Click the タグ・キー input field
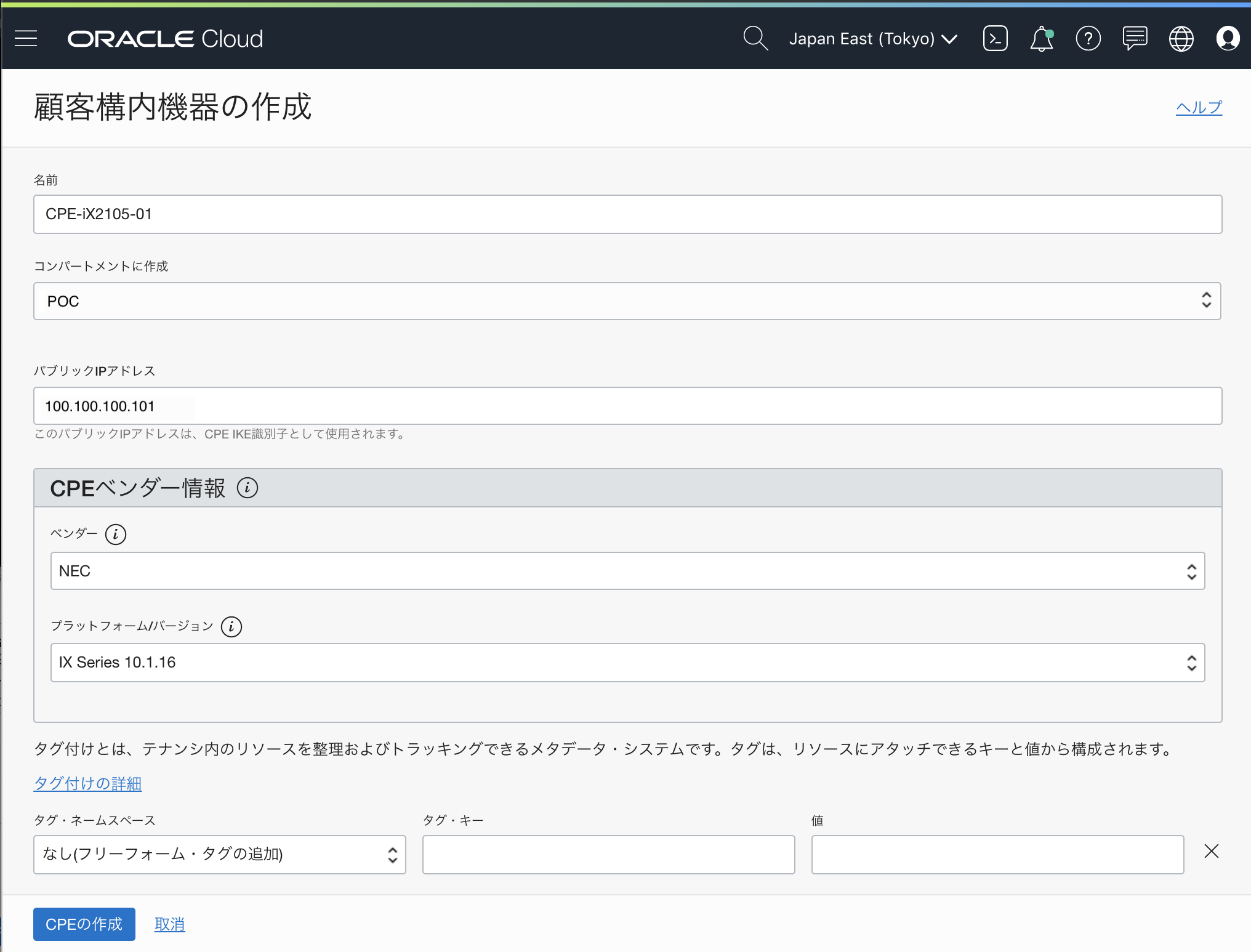 pyautogui.click(x=609, y=855)
